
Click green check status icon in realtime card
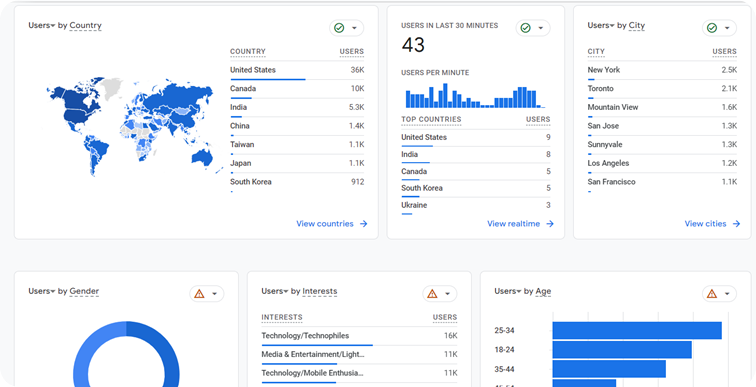click(526, 28)
